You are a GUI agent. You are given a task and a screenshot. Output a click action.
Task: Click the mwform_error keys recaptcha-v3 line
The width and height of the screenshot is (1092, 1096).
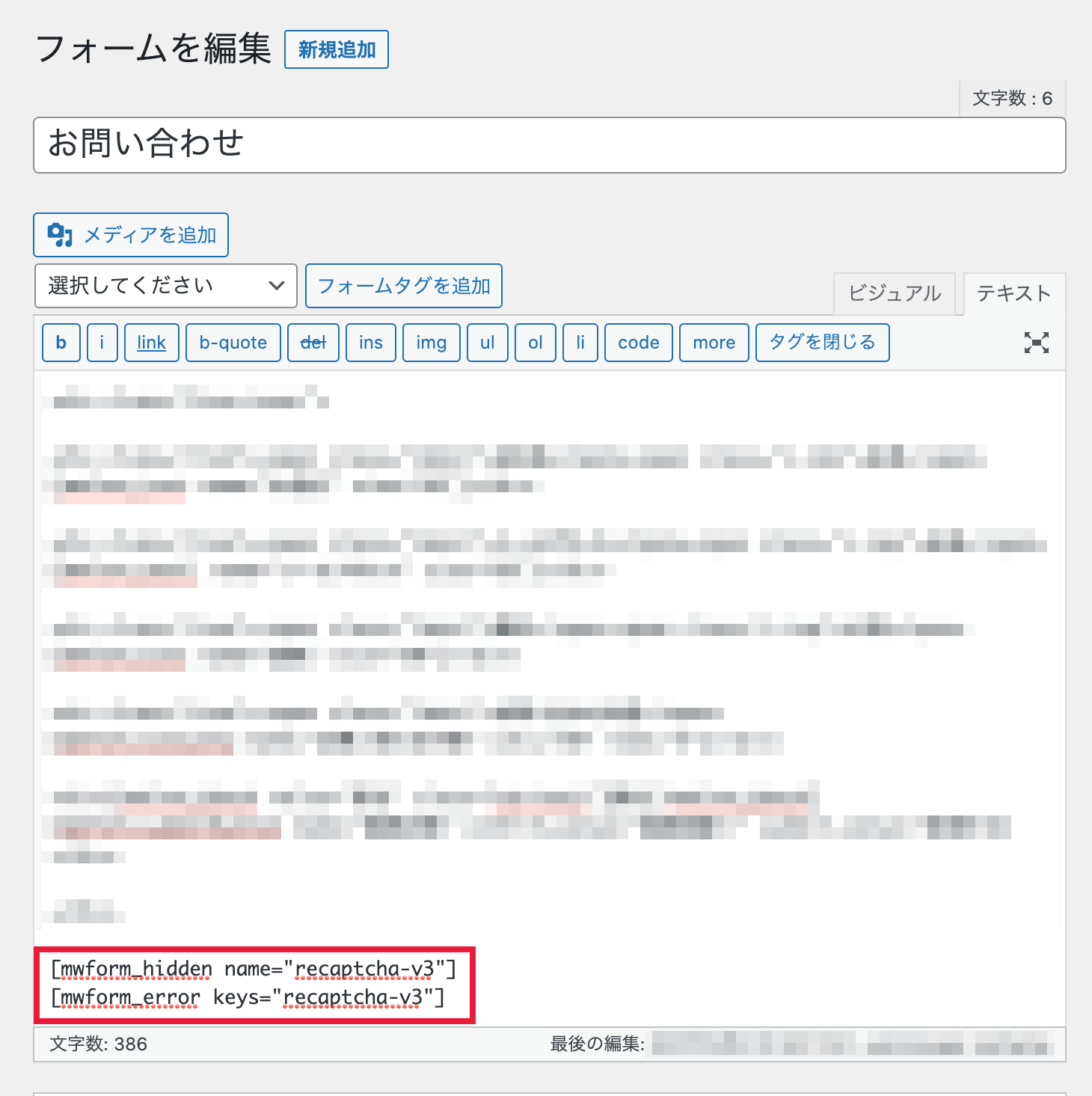[248, 998]
